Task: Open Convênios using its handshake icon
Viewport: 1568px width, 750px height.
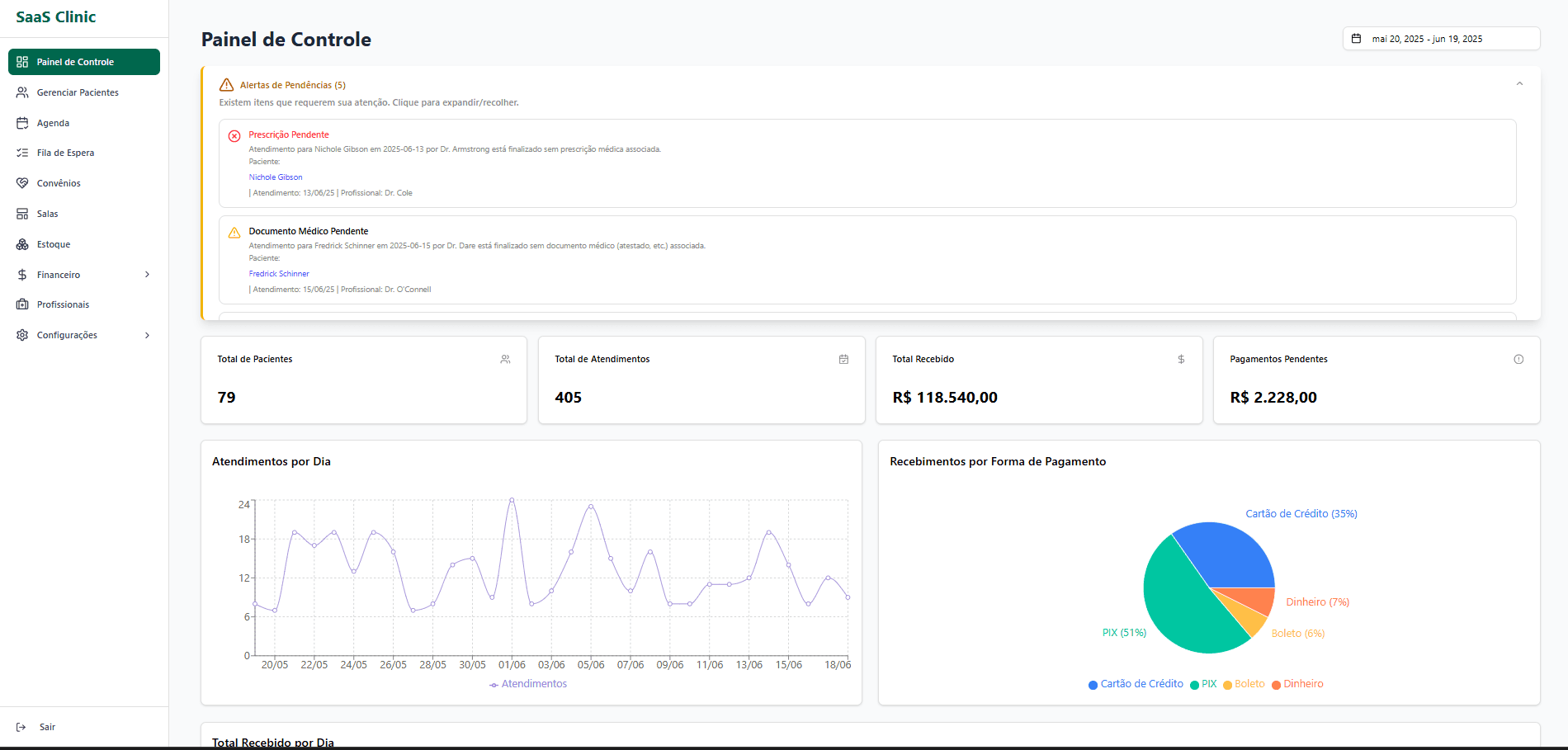Action: coord(22,183)
